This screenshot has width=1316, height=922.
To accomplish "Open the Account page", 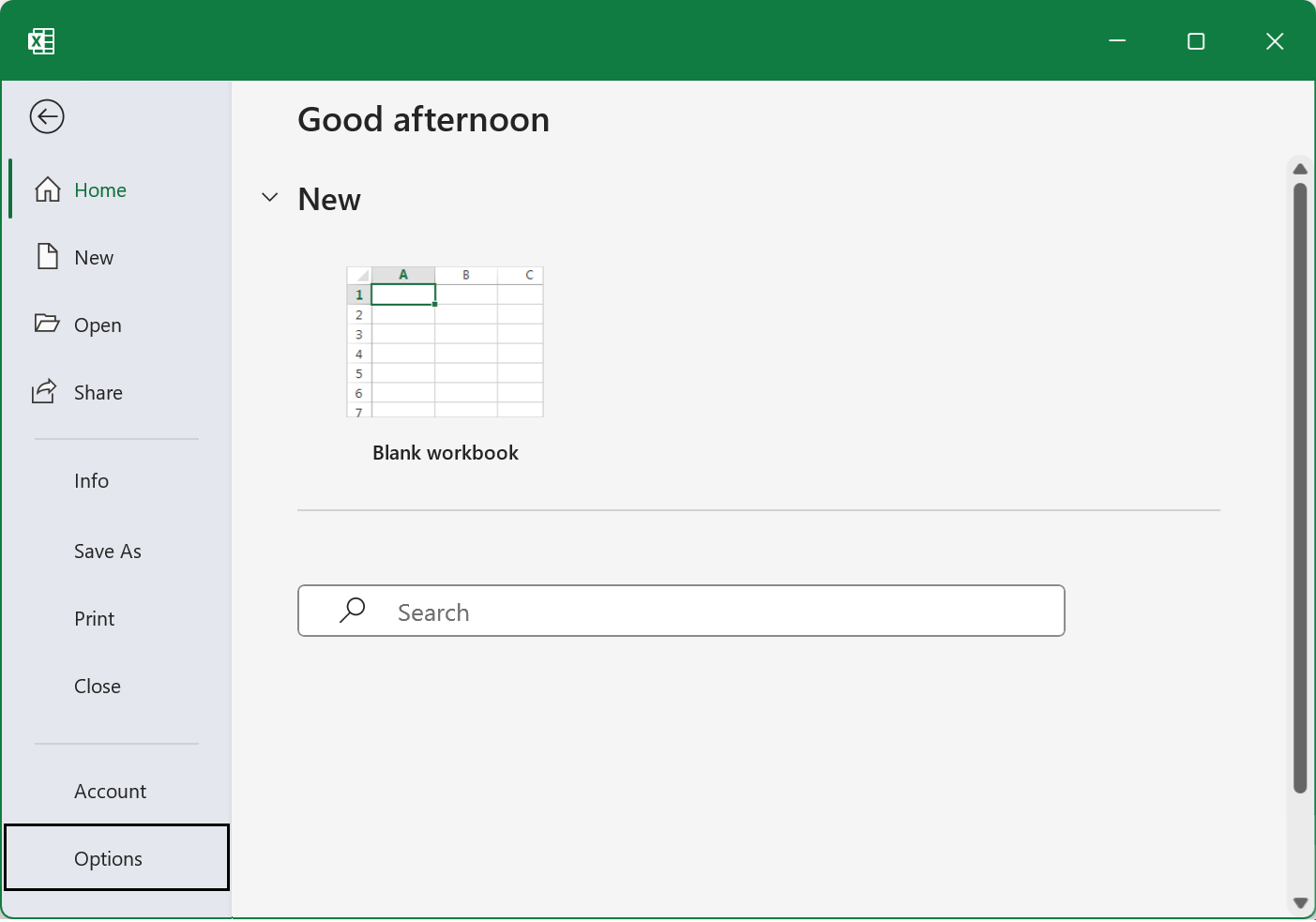I will pos(117,792).
